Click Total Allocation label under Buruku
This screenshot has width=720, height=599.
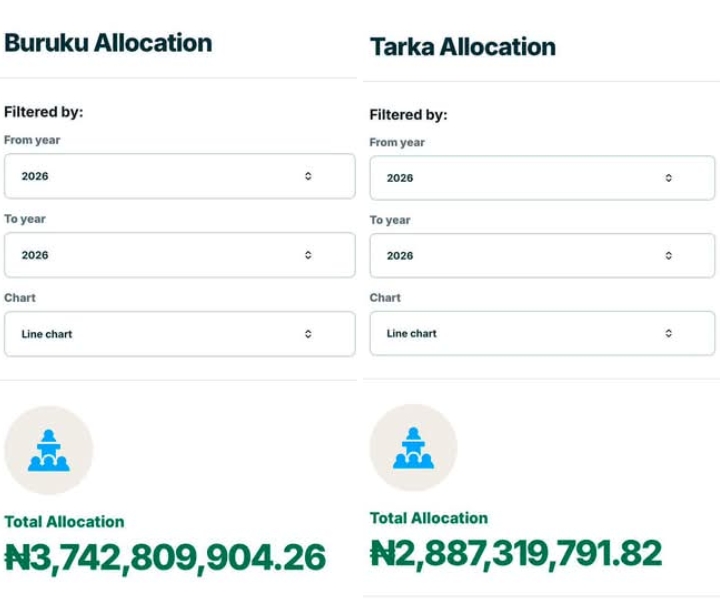tap(64, 522)
